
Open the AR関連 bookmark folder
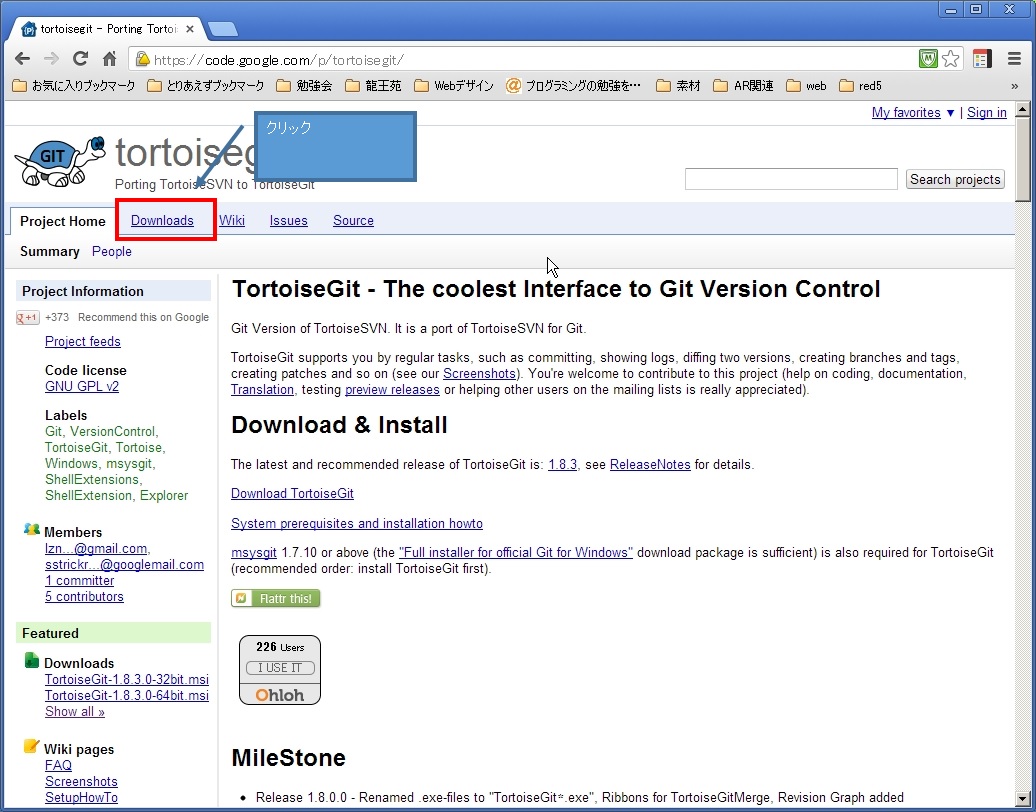743,86
